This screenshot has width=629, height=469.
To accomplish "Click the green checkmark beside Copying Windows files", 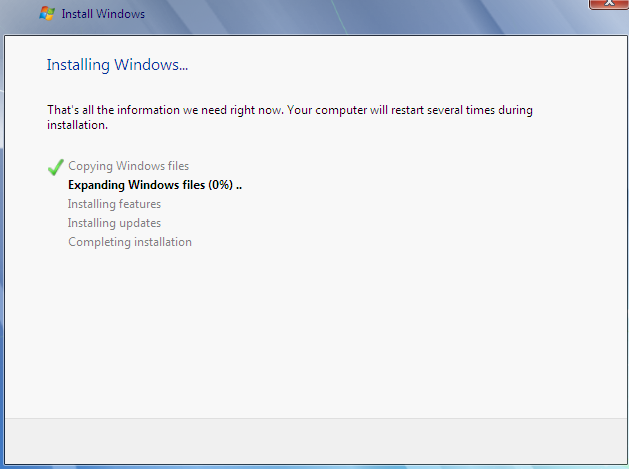I will click(55, 167).
